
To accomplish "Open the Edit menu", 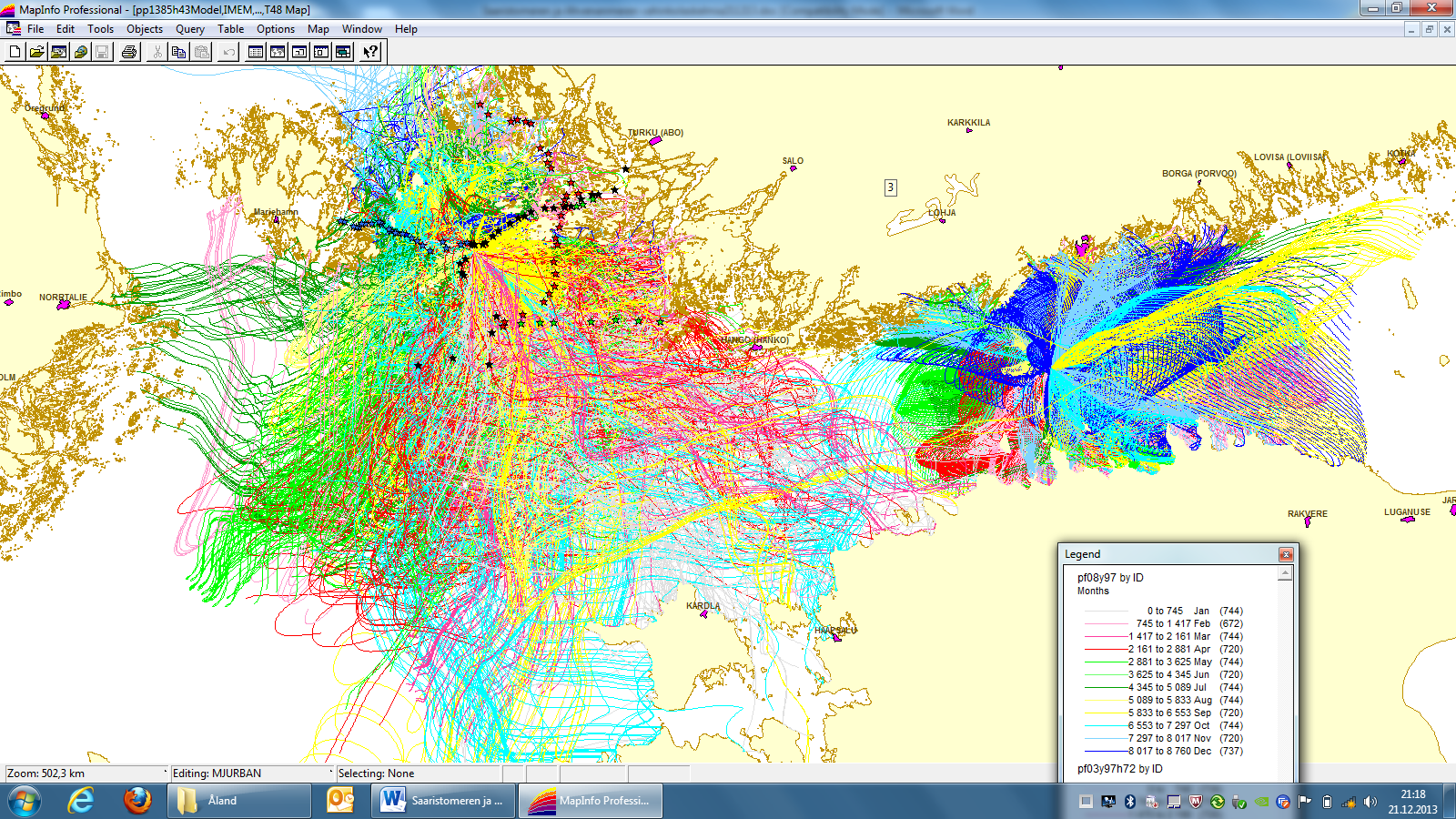I will [66, 29].
